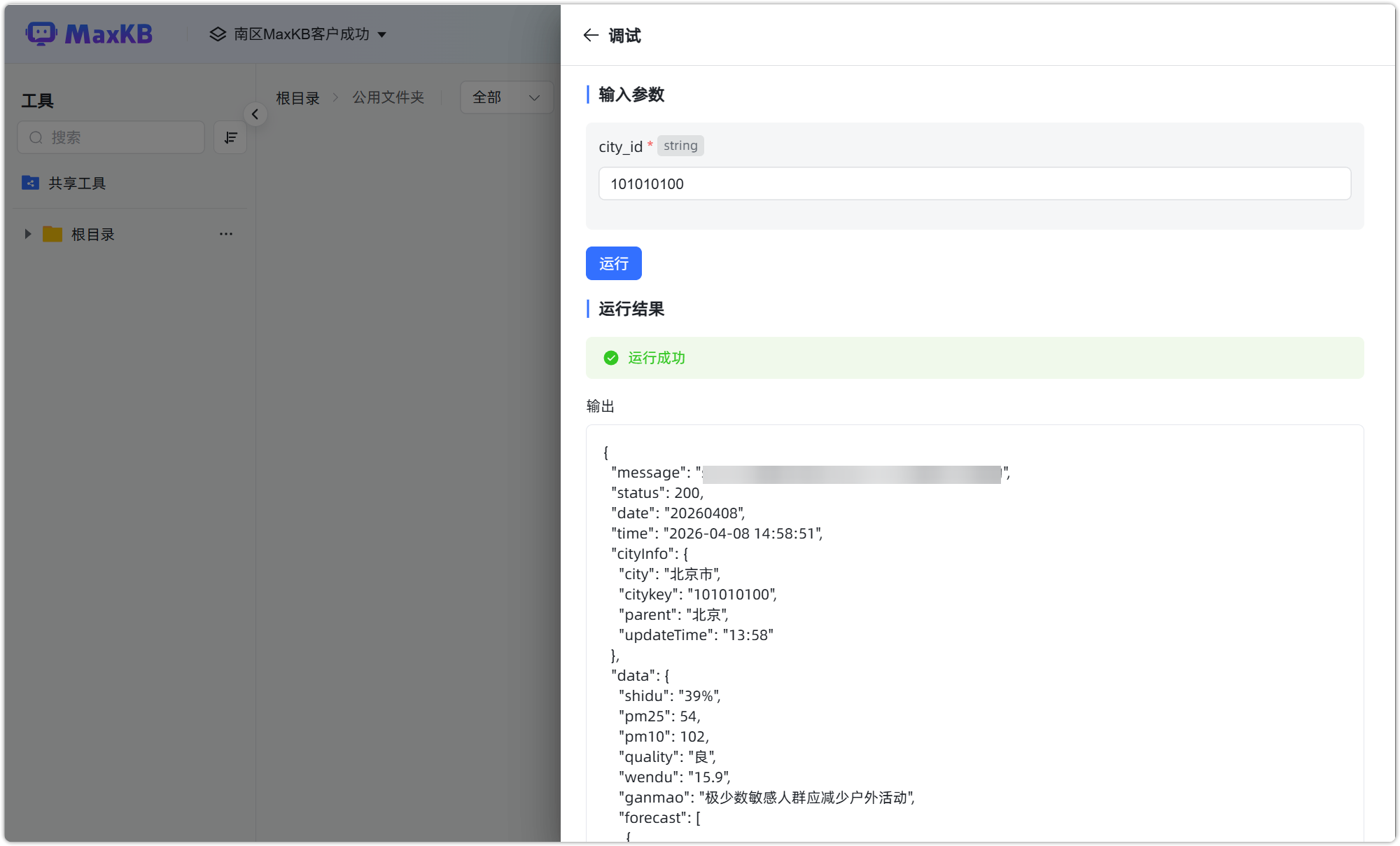Click the MaxKB logo

[x=89, y=34]
